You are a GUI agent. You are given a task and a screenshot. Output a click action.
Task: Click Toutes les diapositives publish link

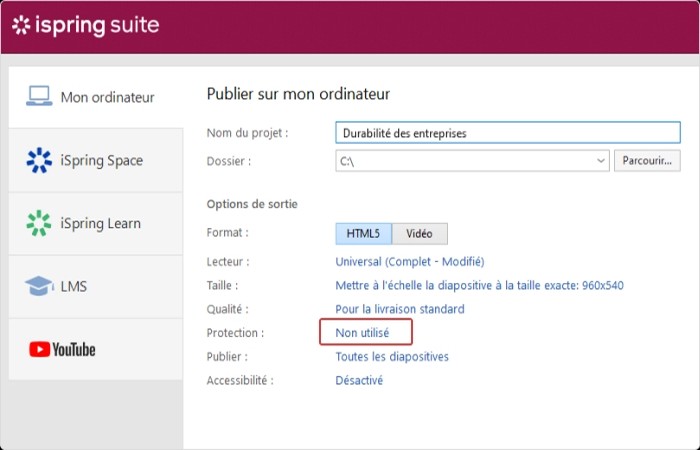(x=392, y=357)
